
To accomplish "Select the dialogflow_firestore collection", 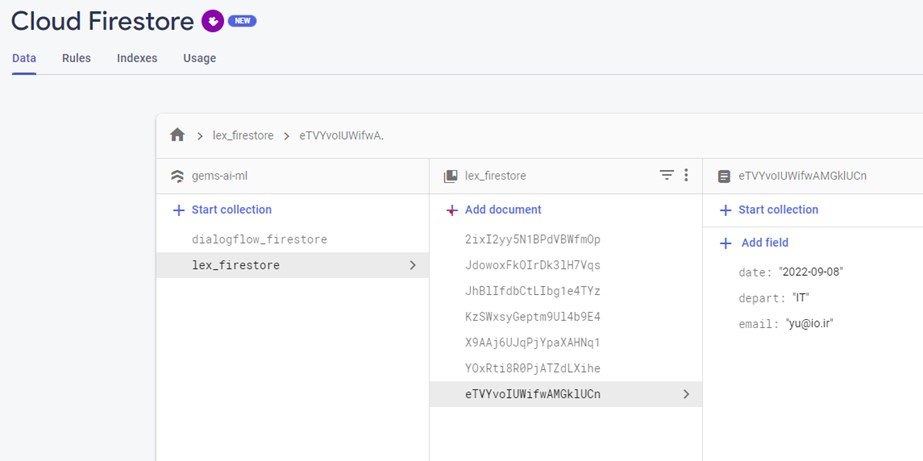I will point(259,240).
